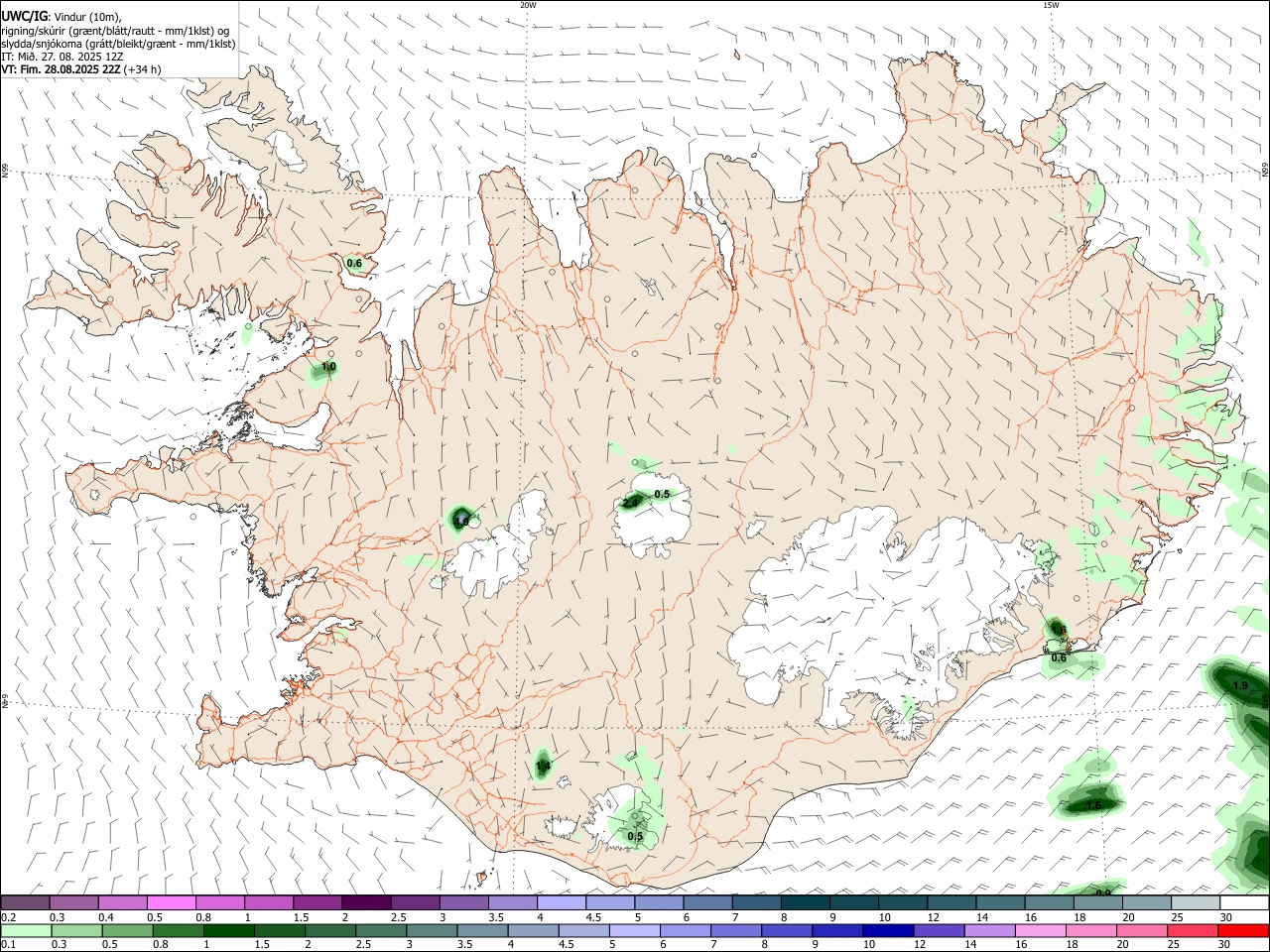Click the '0.6' precipitation value in the Westfjords

(x=354, y=264)
